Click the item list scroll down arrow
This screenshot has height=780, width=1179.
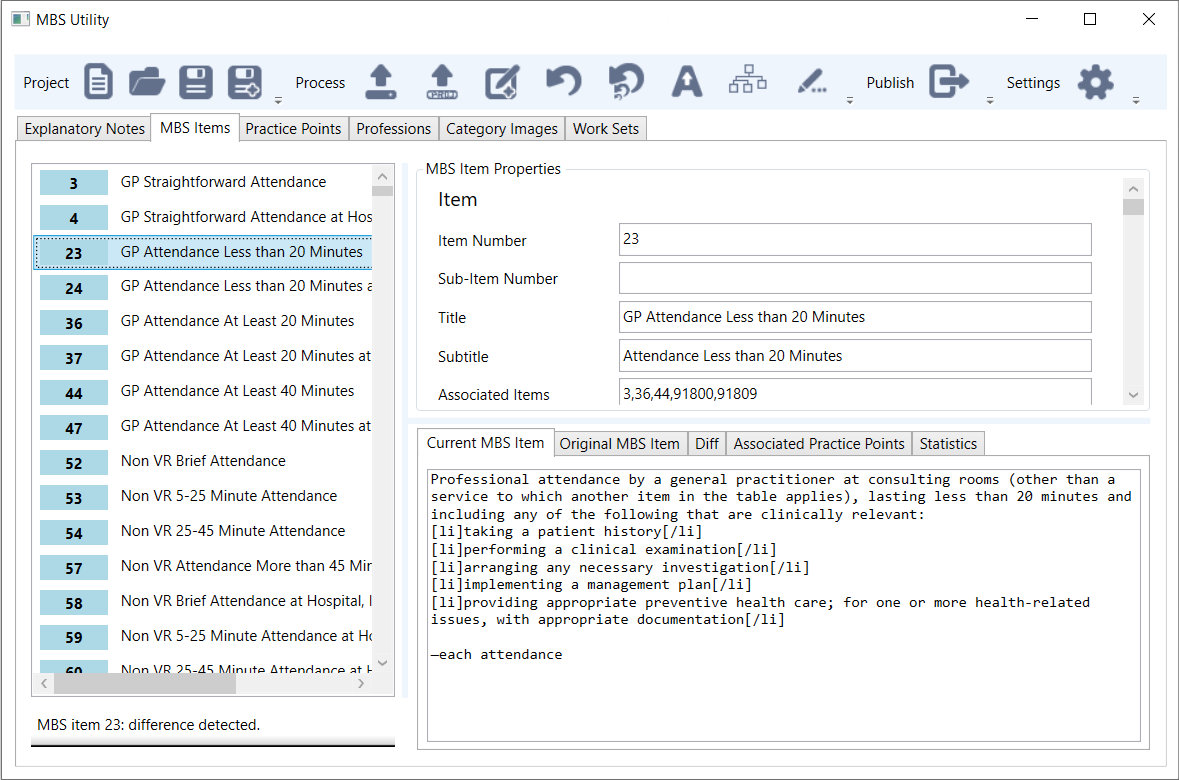[382, 663]
